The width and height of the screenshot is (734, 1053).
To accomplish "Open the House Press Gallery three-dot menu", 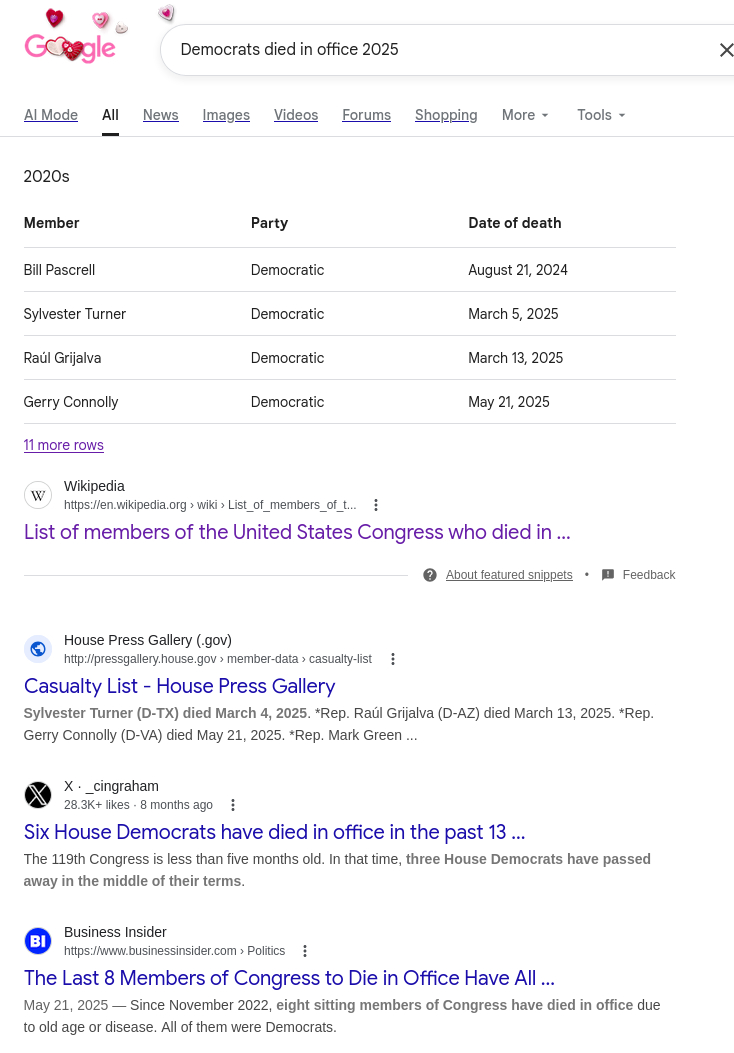I will tap(393, 659).
